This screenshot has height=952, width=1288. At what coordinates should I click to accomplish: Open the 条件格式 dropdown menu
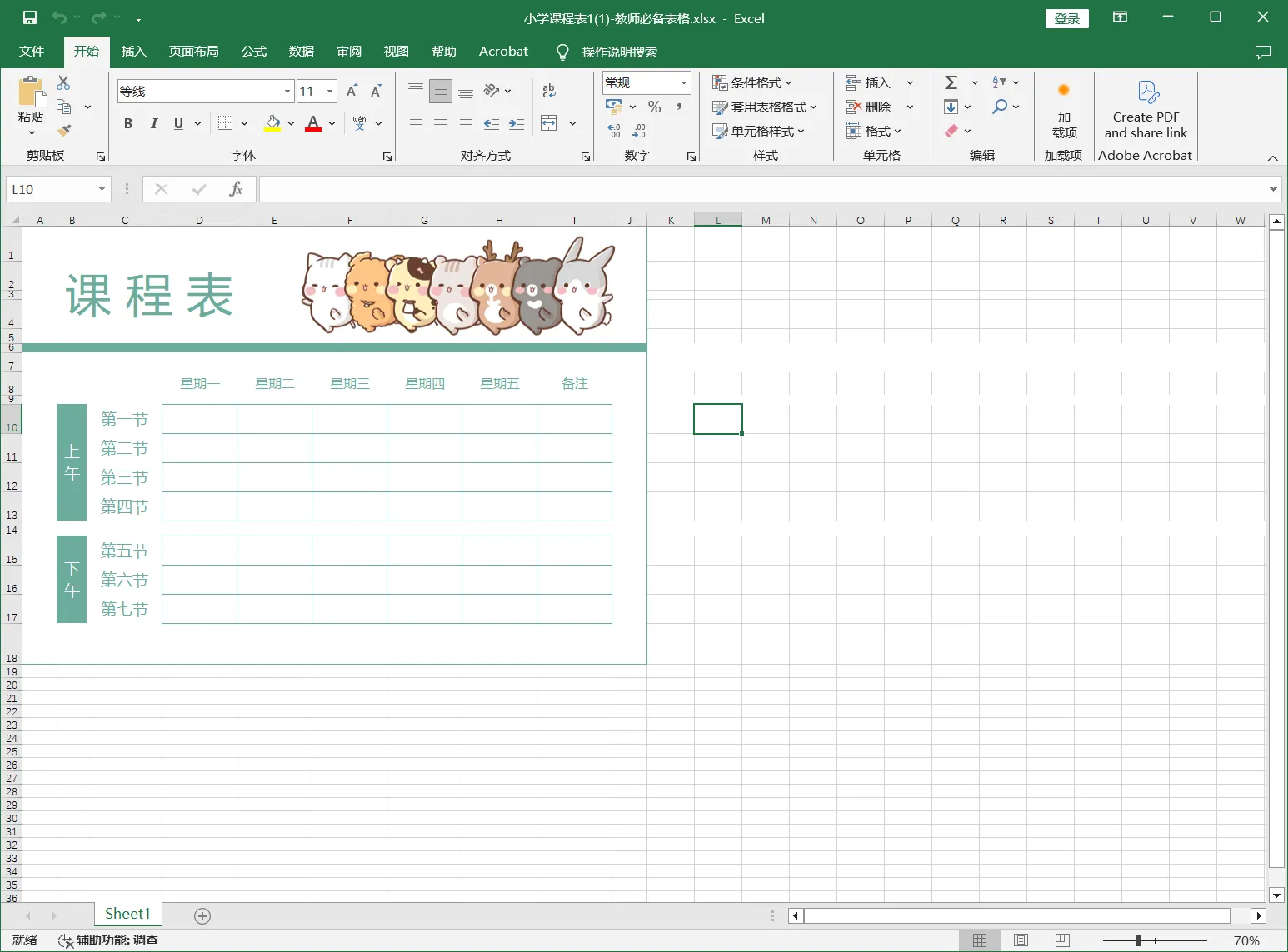pyautogui.click(x=752, y=82)
